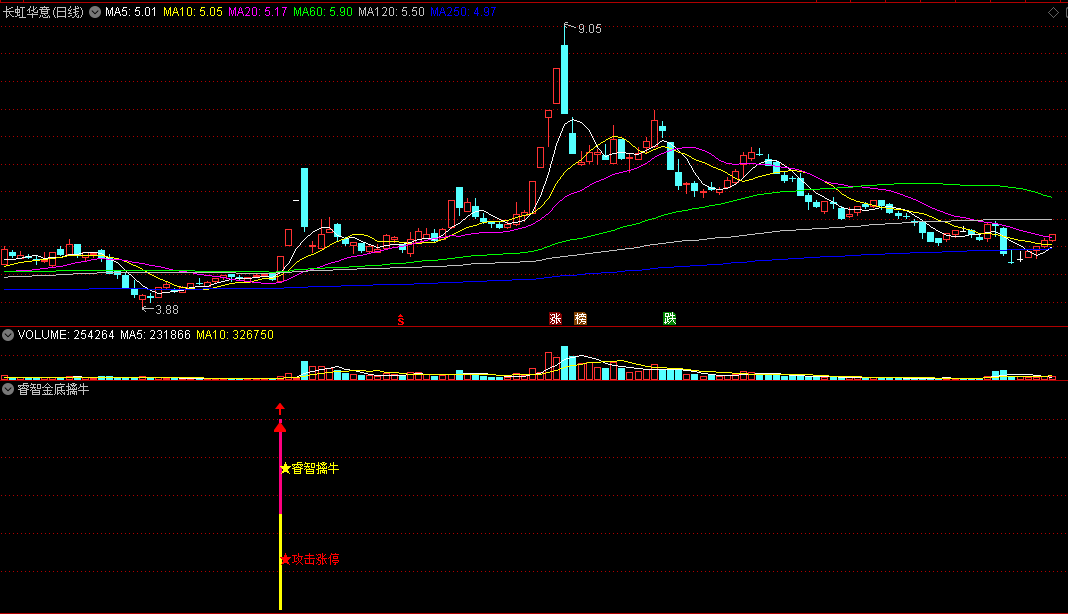This screenshot has height=614, width=1068.
Task: Expand the 睿智金底擒牛 indicator dropdown arrow
Action: [x=8, y=389]
